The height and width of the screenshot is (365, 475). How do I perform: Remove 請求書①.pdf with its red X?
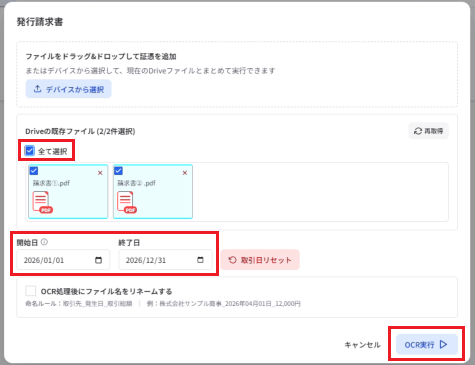(x=100, y=173)
